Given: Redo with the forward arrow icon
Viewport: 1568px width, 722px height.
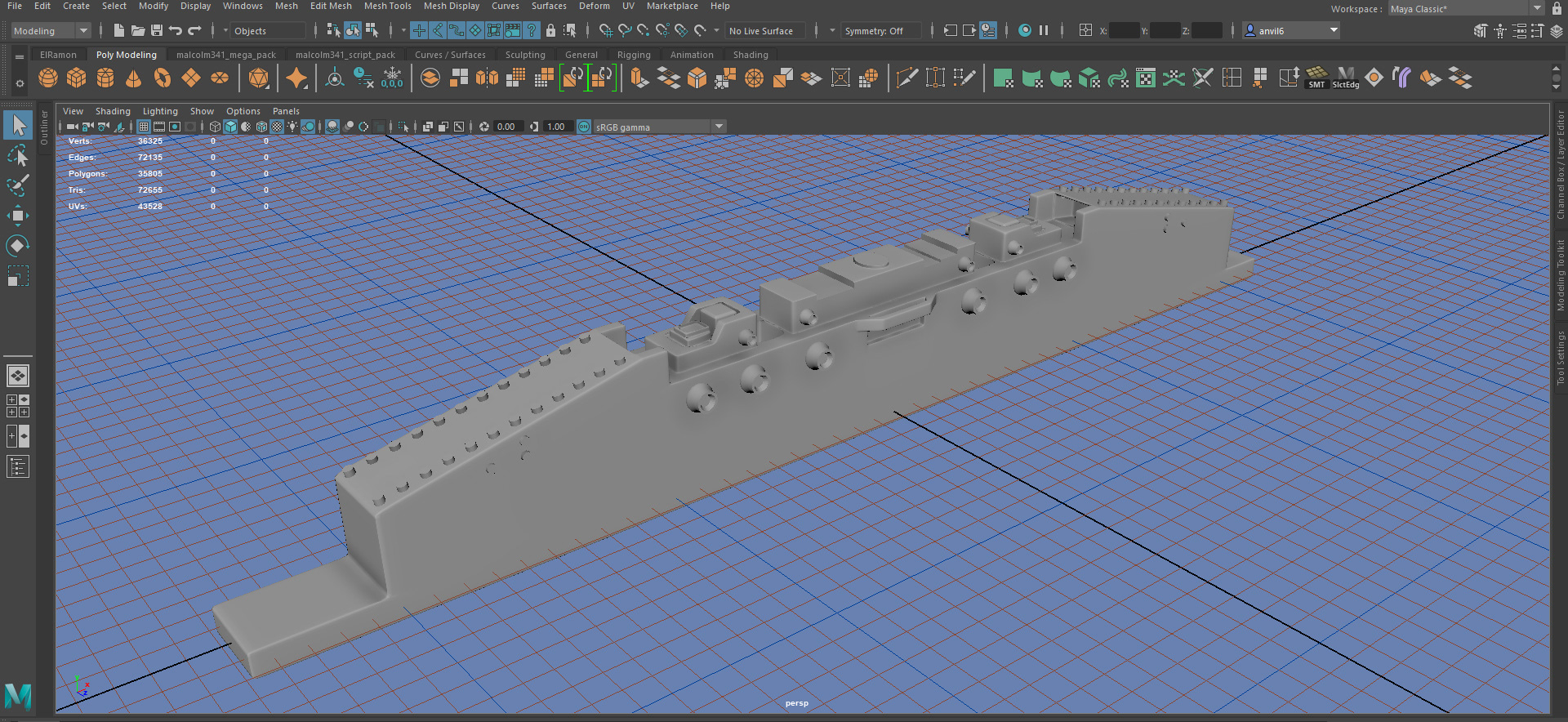Looking at the screenshot, I should 194,30.
